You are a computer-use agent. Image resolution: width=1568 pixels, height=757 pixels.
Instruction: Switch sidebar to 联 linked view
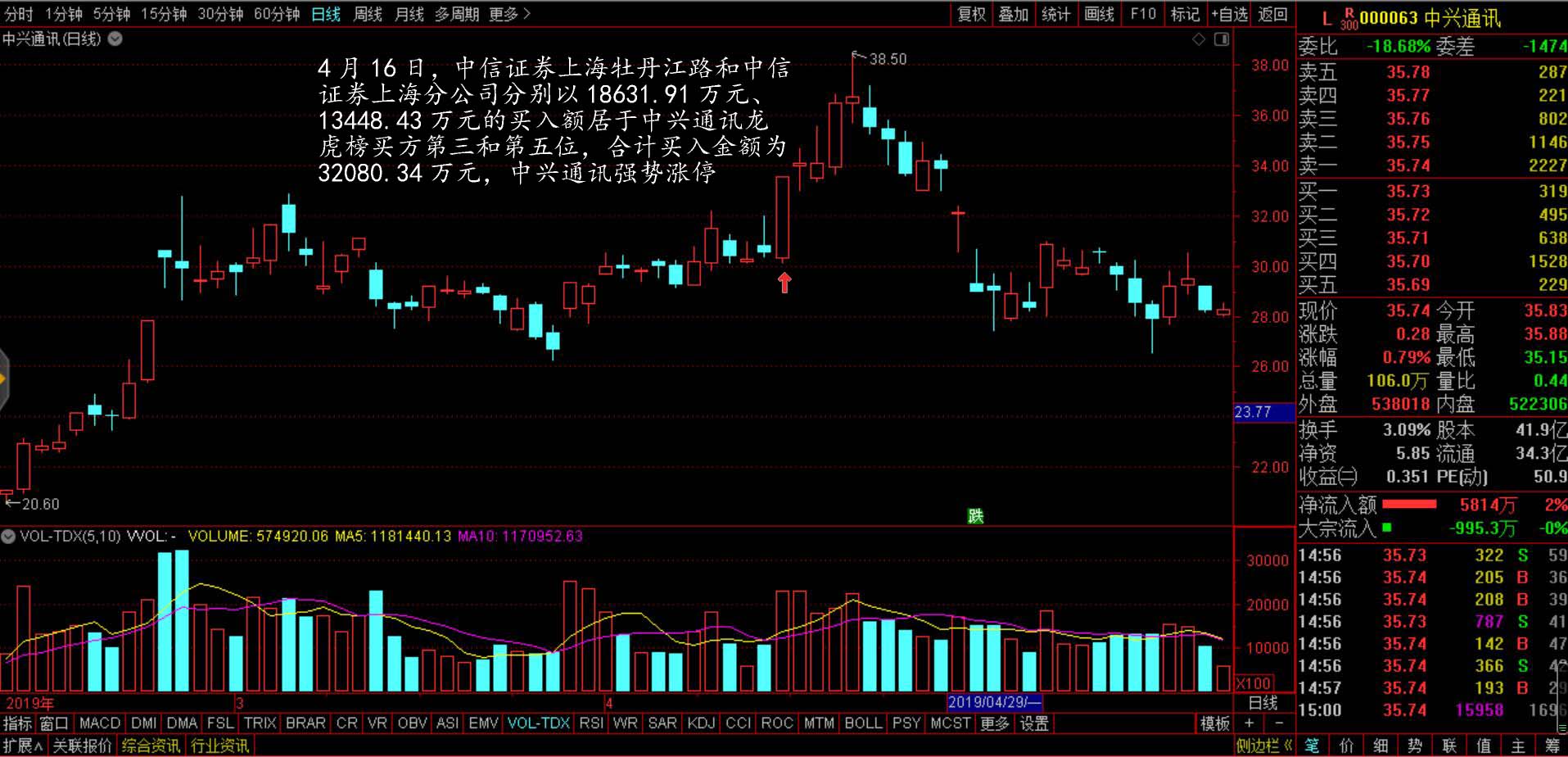coord(1449,746)
